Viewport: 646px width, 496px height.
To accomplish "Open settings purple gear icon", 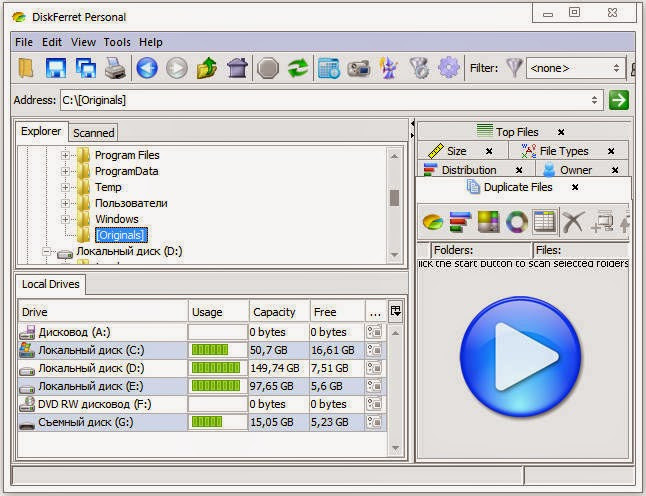I will pyautogui.click(x=449, y=68).
